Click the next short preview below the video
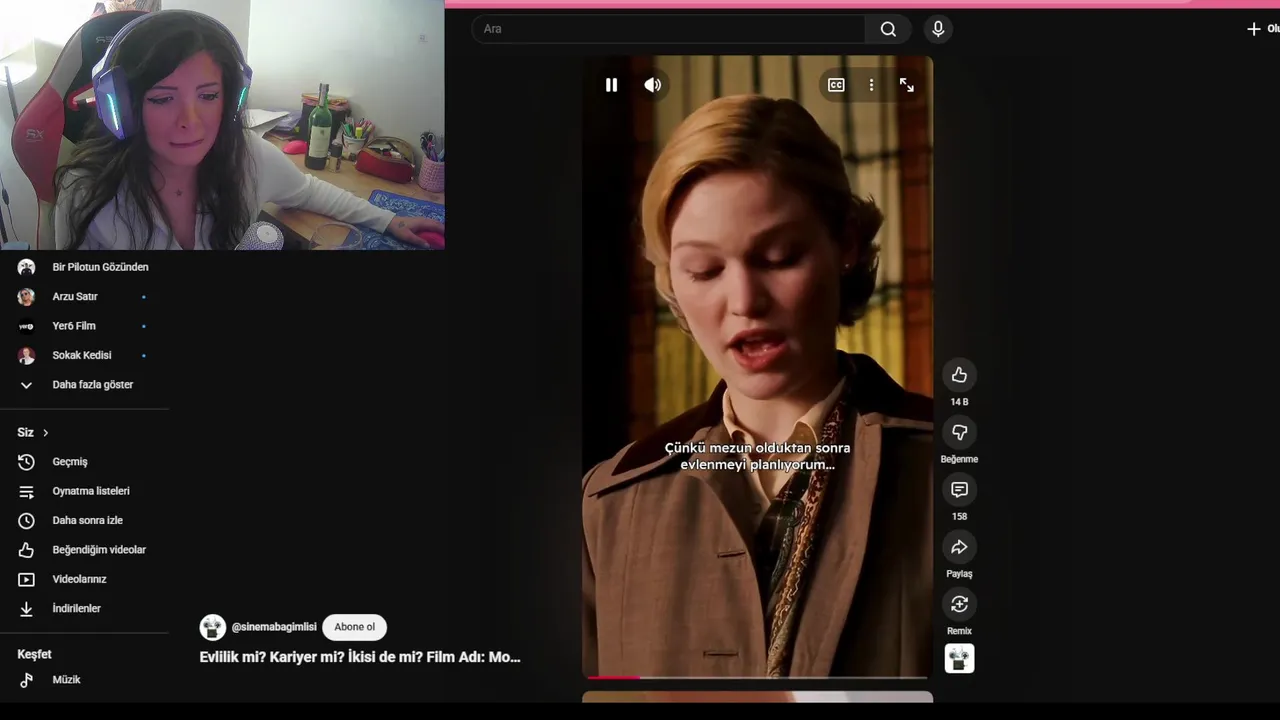The height and width of the screenshot is (720, 1280). pos(757,697)
